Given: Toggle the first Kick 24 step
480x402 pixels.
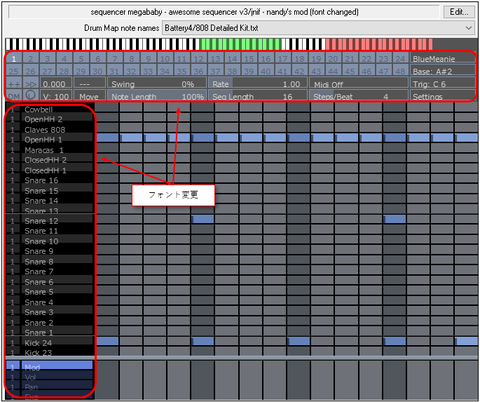Looking at the screenshot, I should click(x=107, y=341).
